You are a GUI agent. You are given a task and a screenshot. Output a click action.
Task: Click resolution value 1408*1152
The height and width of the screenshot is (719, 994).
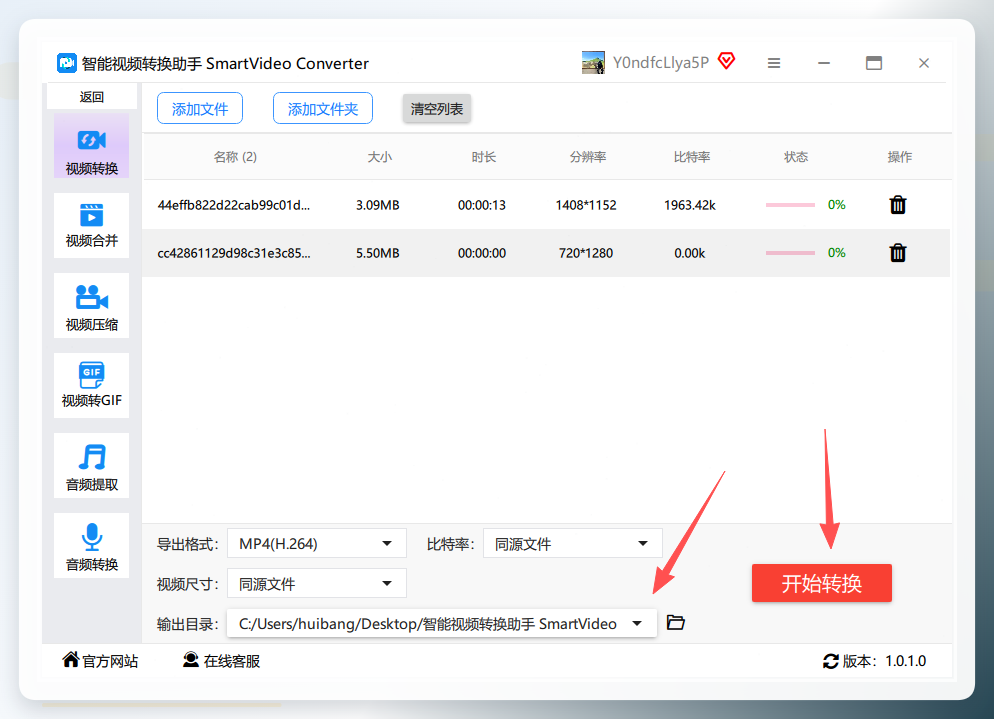pos(586,205)
